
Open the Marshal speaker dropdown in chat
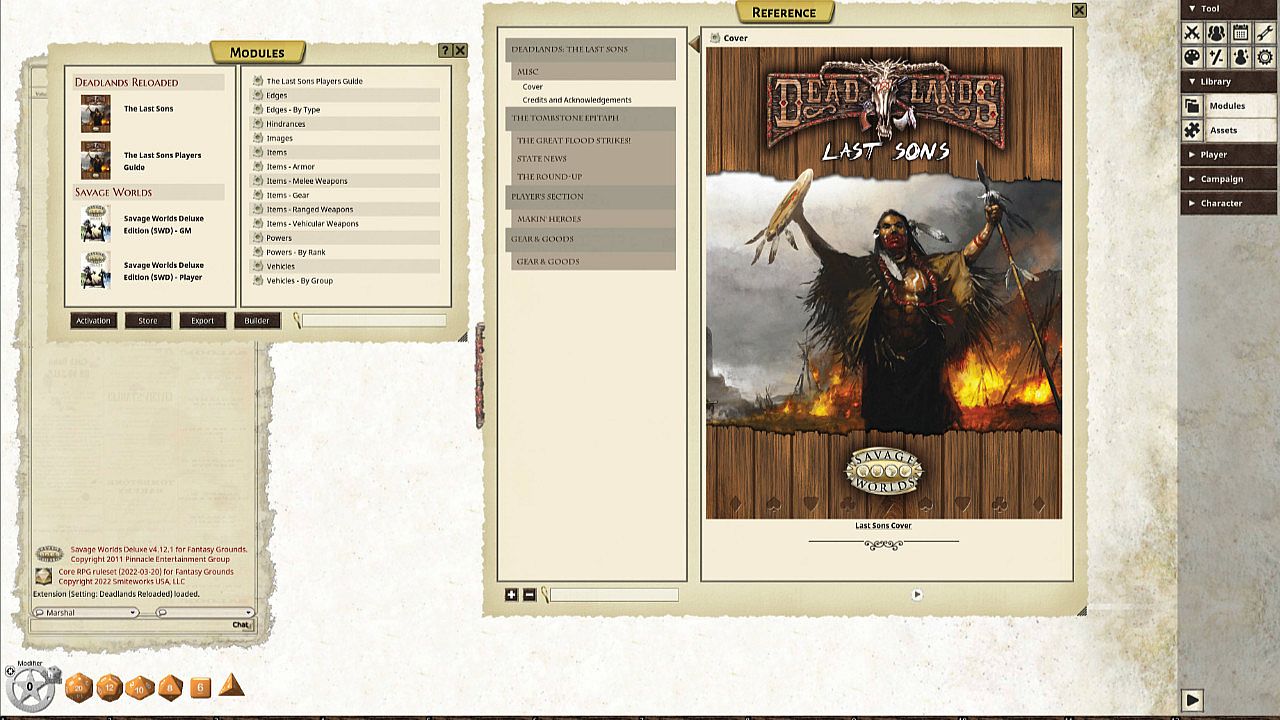pyautogui.click(x=85, y=612)
